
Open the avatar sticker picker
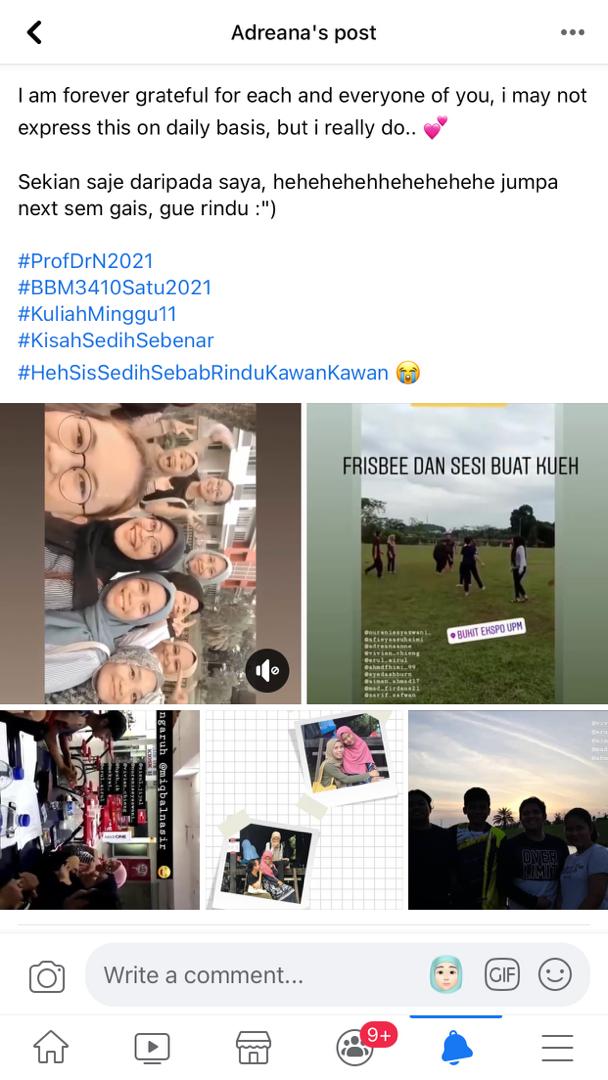coord(446,975)
